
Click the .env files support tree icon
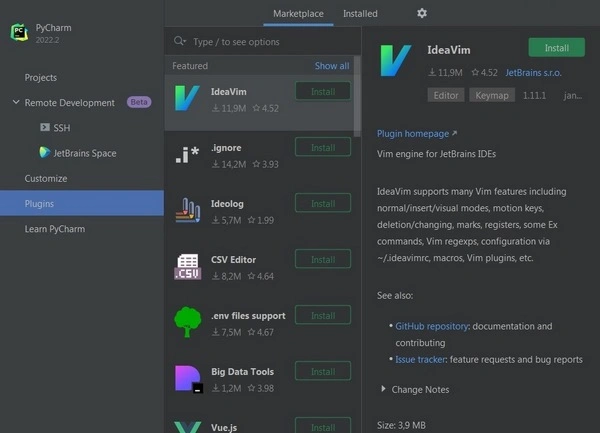click(x=187, y=323)
